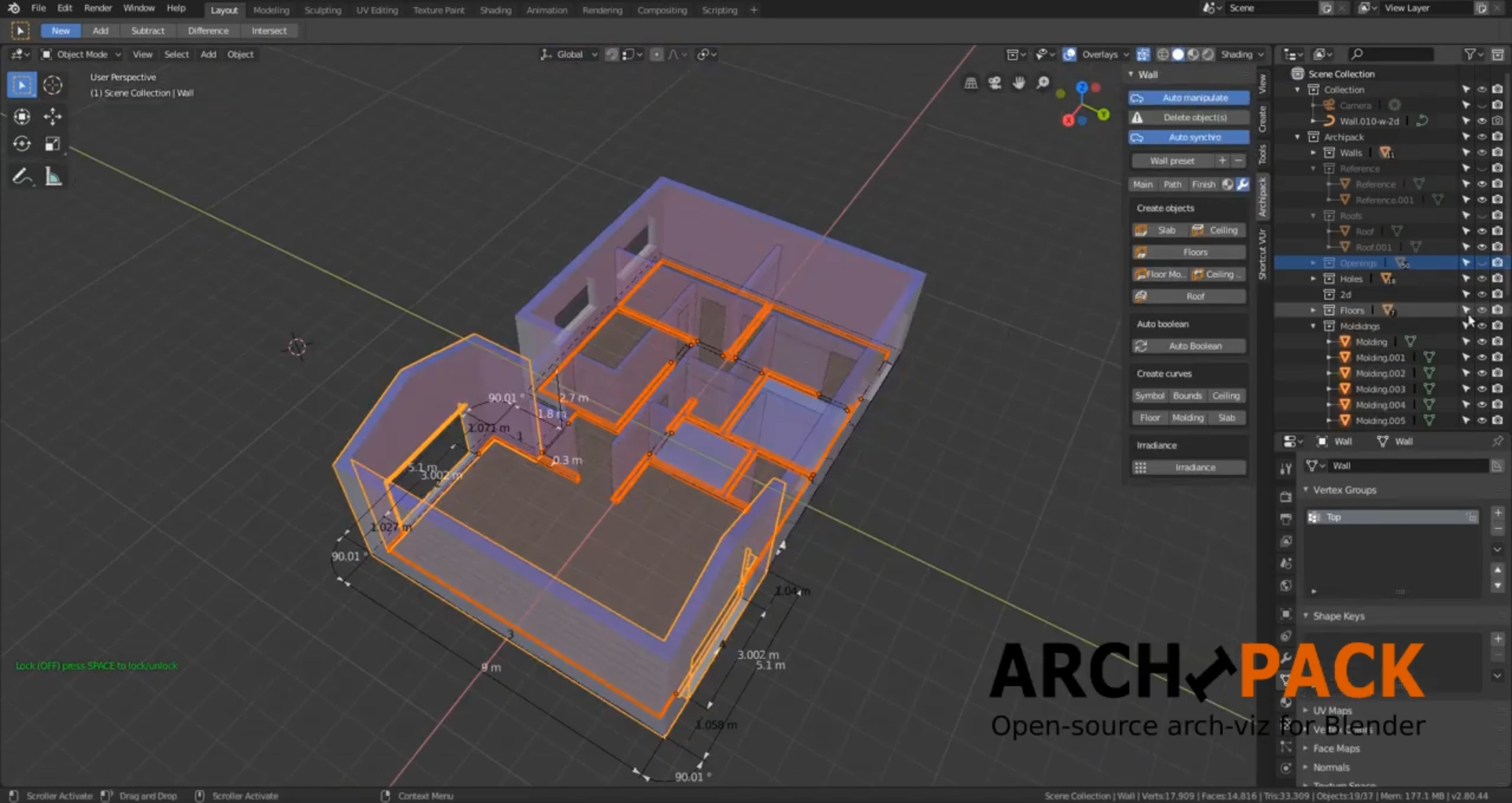The width and height of the screenshot is (1512, 803).
Task: Open the Render menu
Action: point(98,9)
